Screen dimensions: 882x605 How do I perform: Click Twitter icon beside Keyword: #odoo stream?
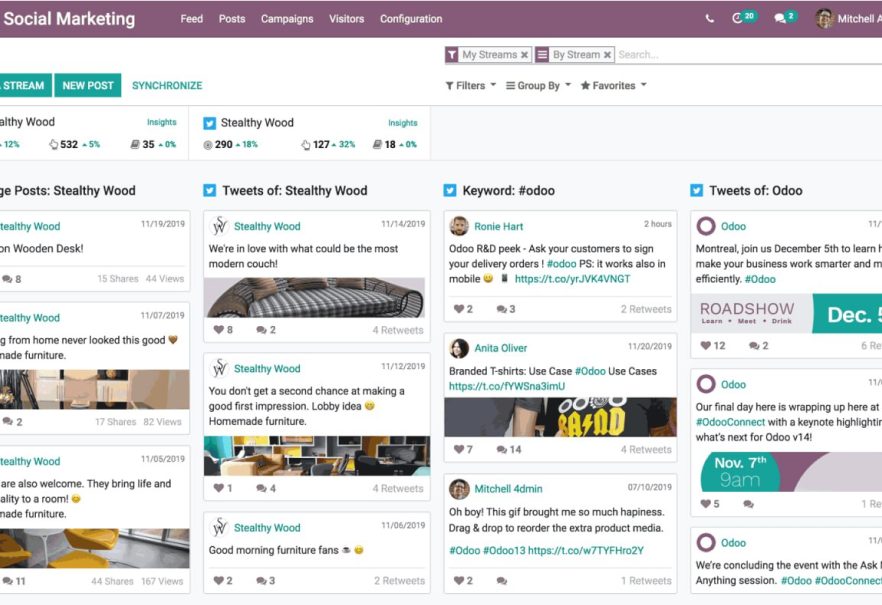(x=450, y=191)
